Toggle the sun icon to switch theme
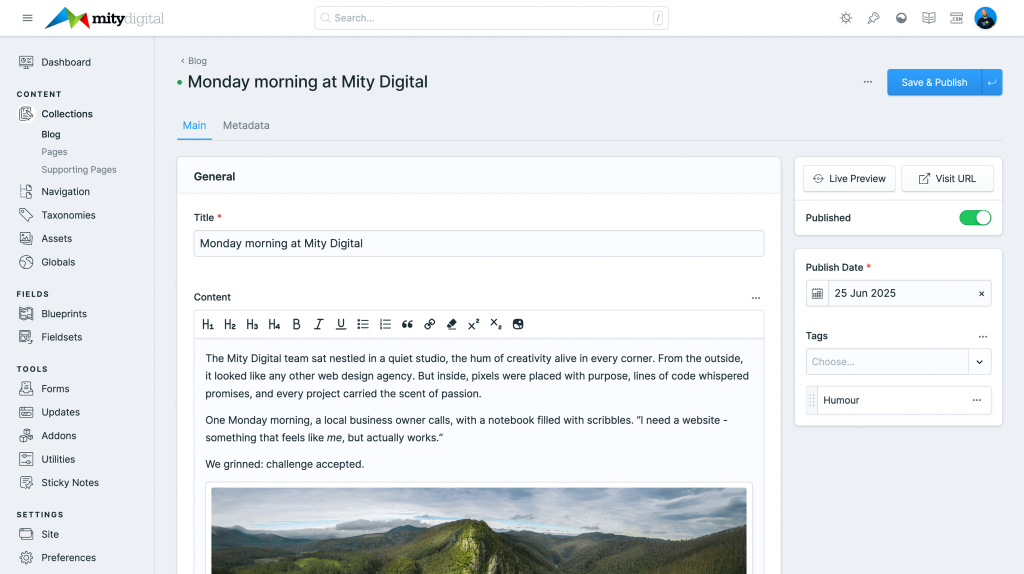 click(x=845, y=18)
